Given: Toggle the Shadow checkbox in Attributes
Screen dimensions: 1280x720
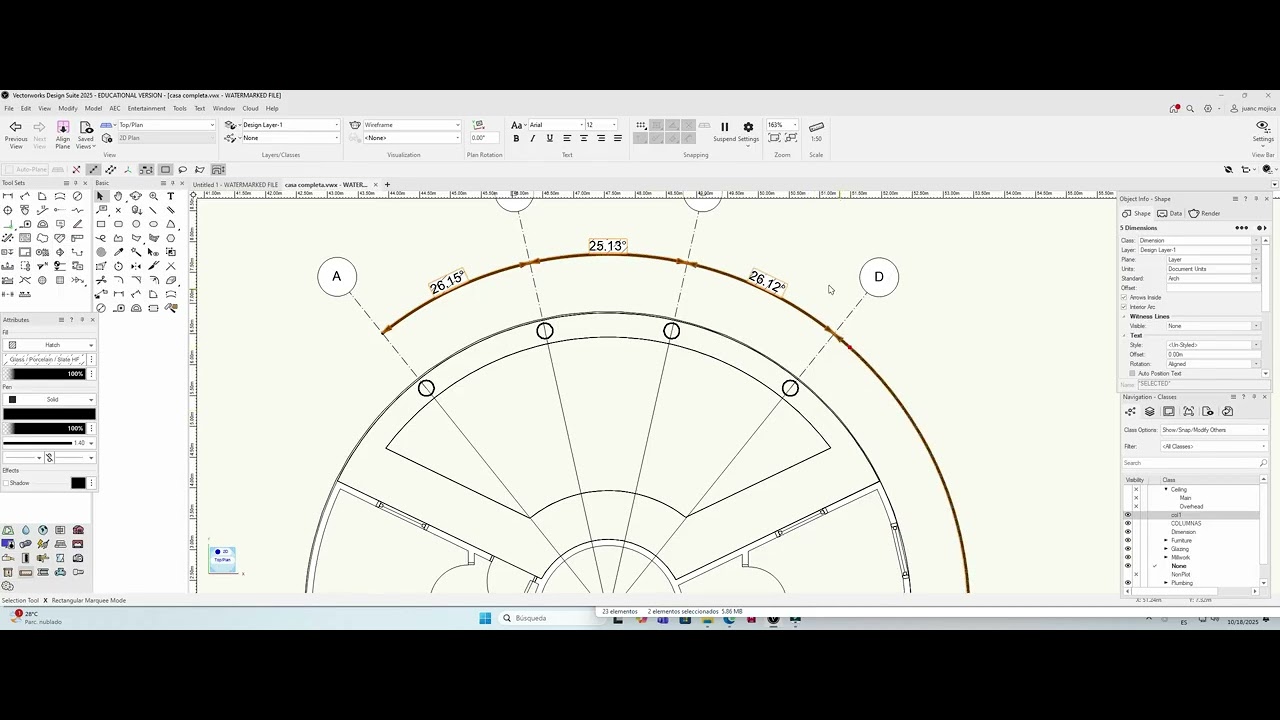Looking at the screenshot, I should (6, 483).
